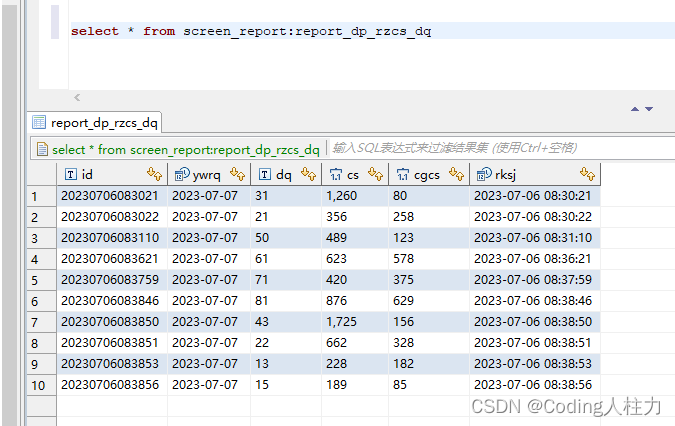Select rksj cell 2023-07-06 08:38:51

click(535, 343)
